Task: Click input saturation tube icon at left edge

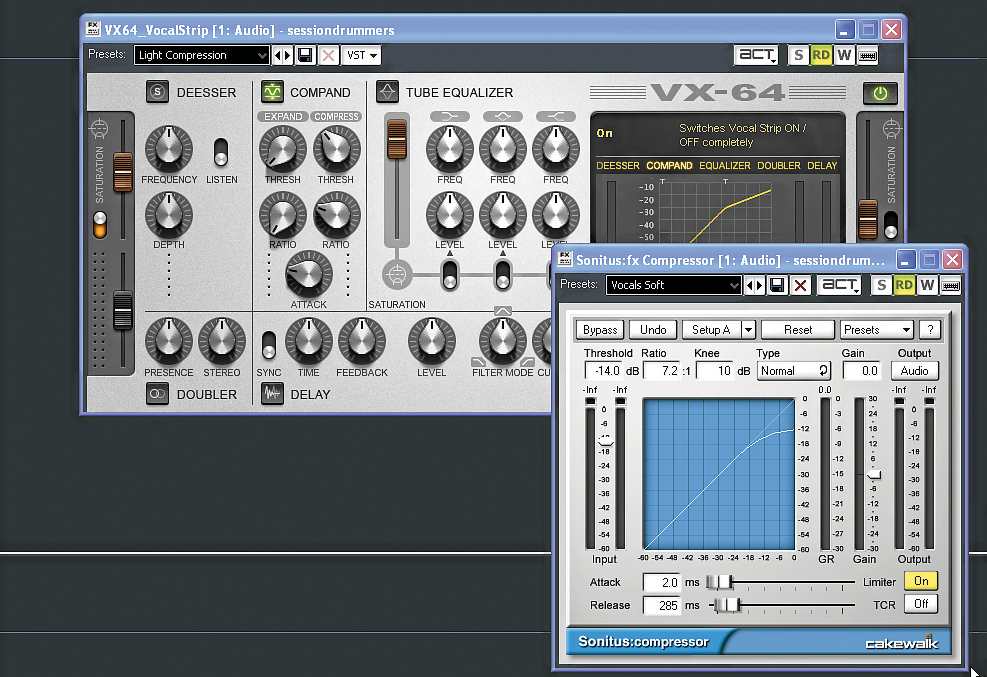Action: point(99,128)
